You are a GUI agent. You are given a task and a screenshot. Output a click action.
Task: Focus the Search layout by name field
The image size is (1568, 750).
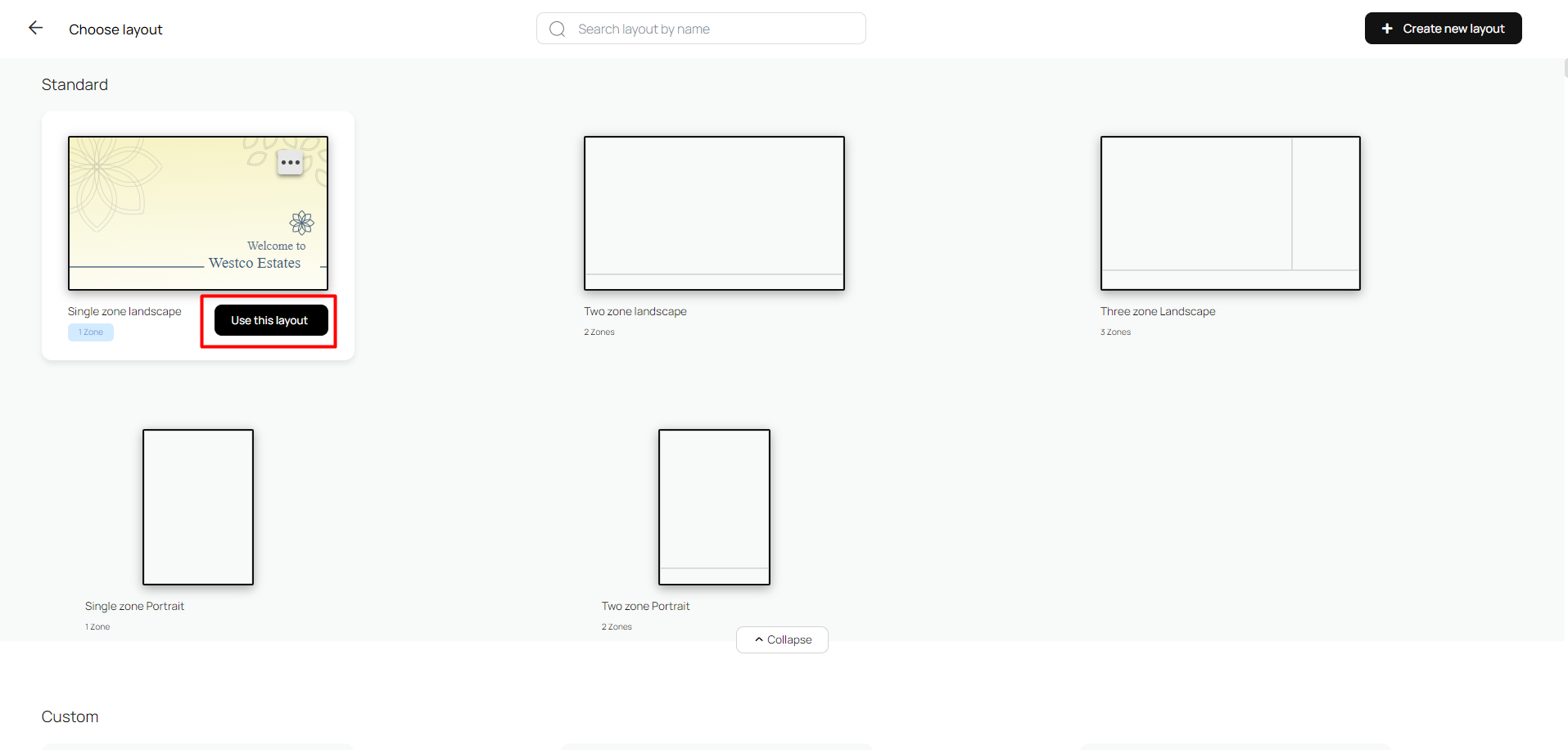701,29
